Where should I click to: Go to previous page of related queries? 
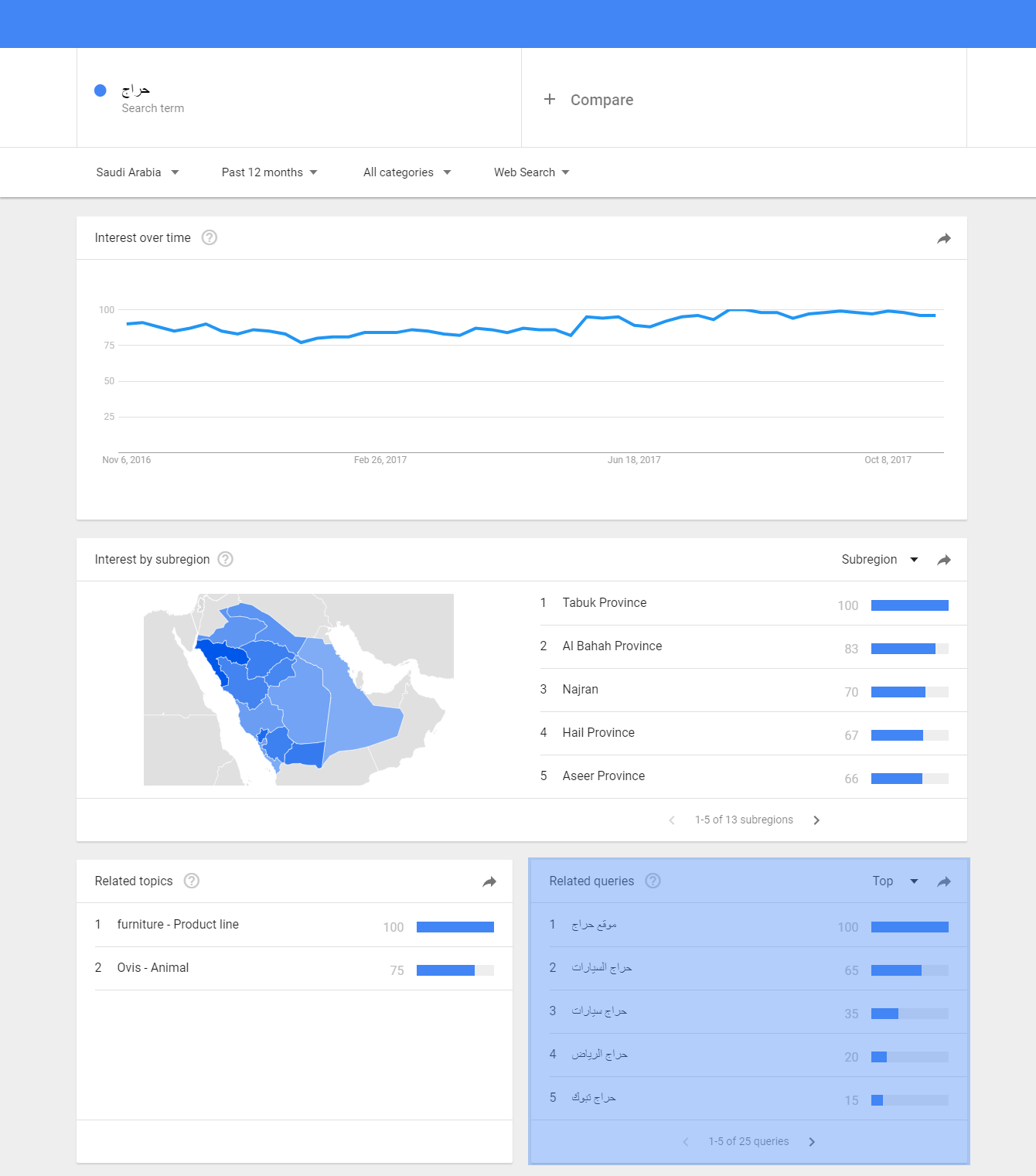[x=686, y=1142]
